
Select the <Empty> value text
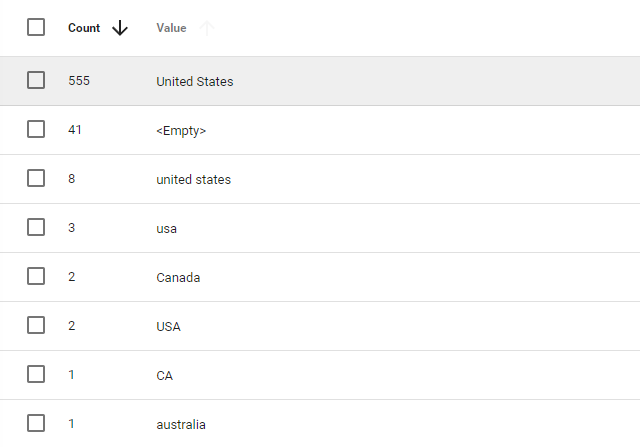coord(181,131)
